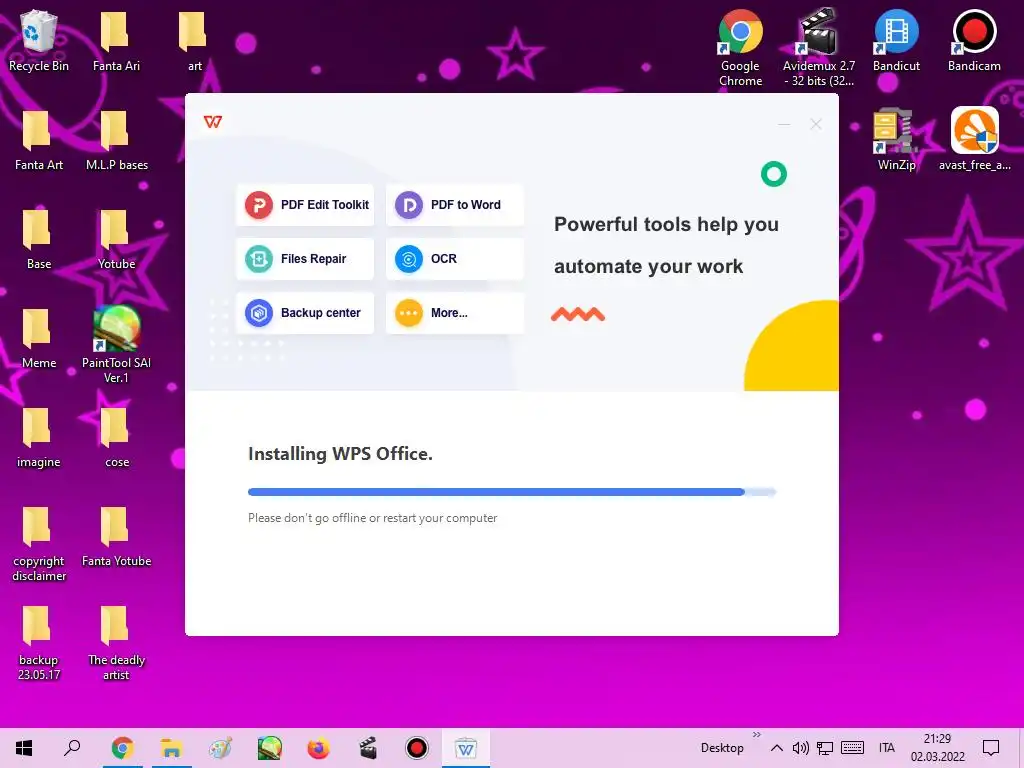Select PaintTool SAI Ver.1 shortcut
Image resolution: width=1024 pixels, height=768 pixels.
point(116,345)
